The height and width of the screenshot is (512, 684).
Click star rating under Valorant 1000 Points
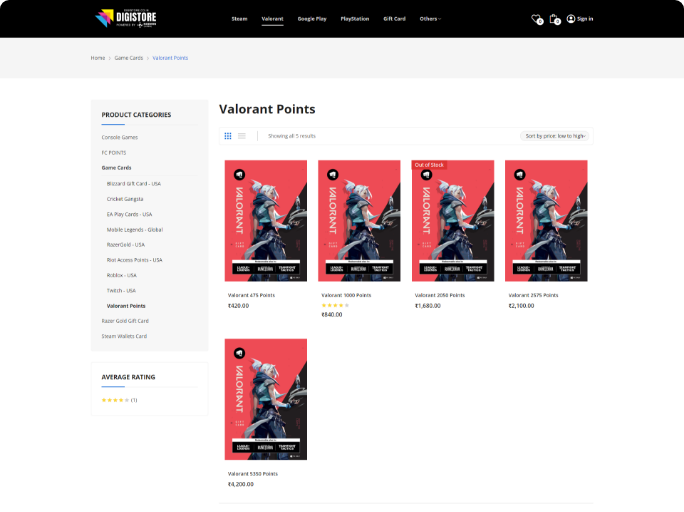coord(335,305)
